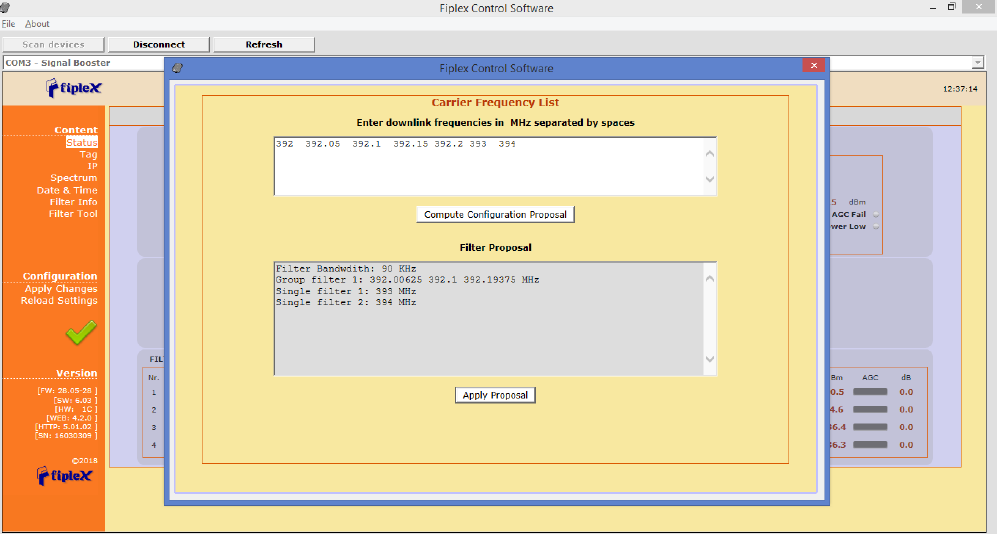Click frequency box scrollbar up arrow
The image size is (997, 534).
tap(710, 154)
